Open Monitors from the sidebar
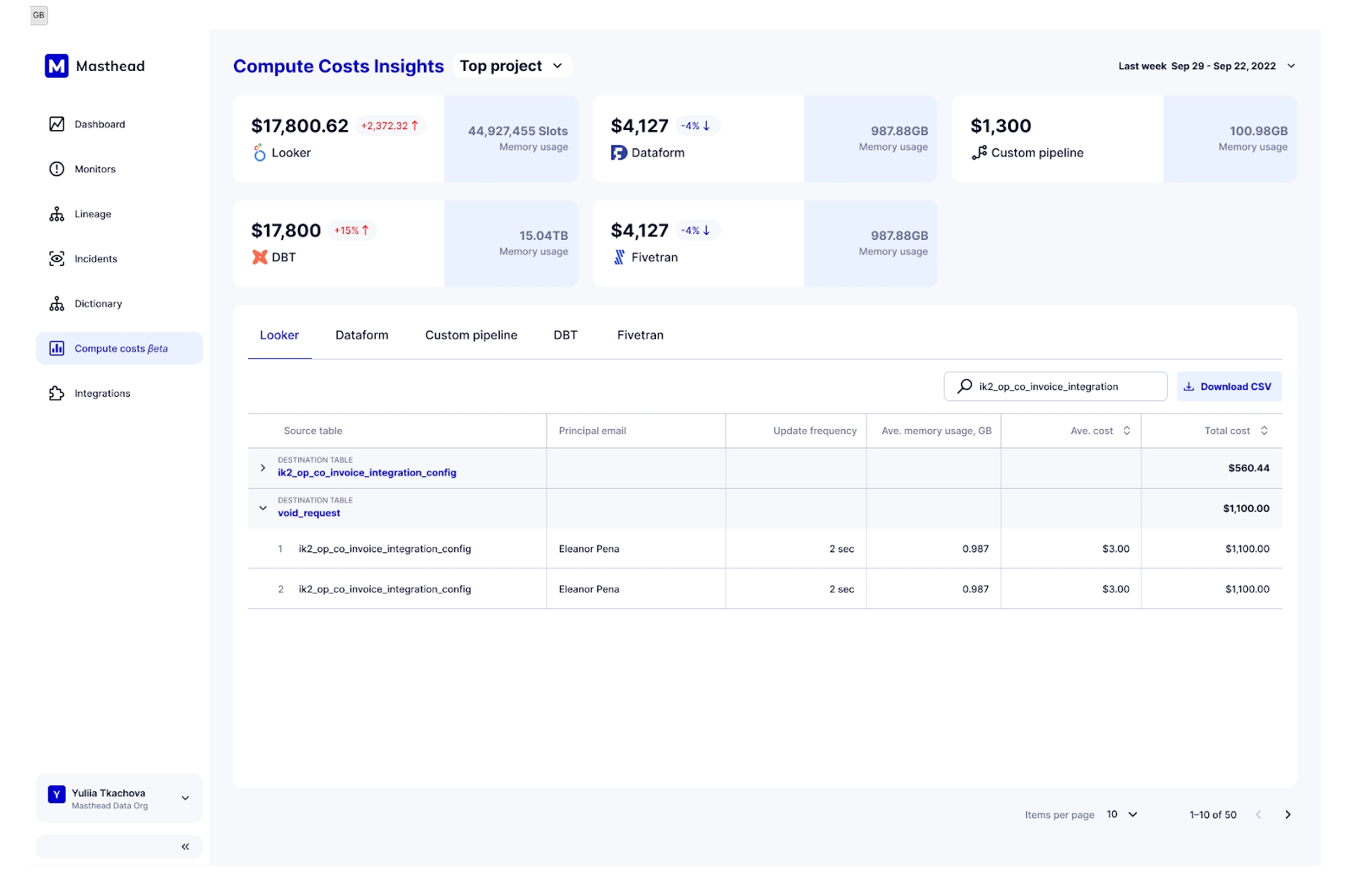The height and width of the screenshot is (896, 1351). (x=57, y=169)
